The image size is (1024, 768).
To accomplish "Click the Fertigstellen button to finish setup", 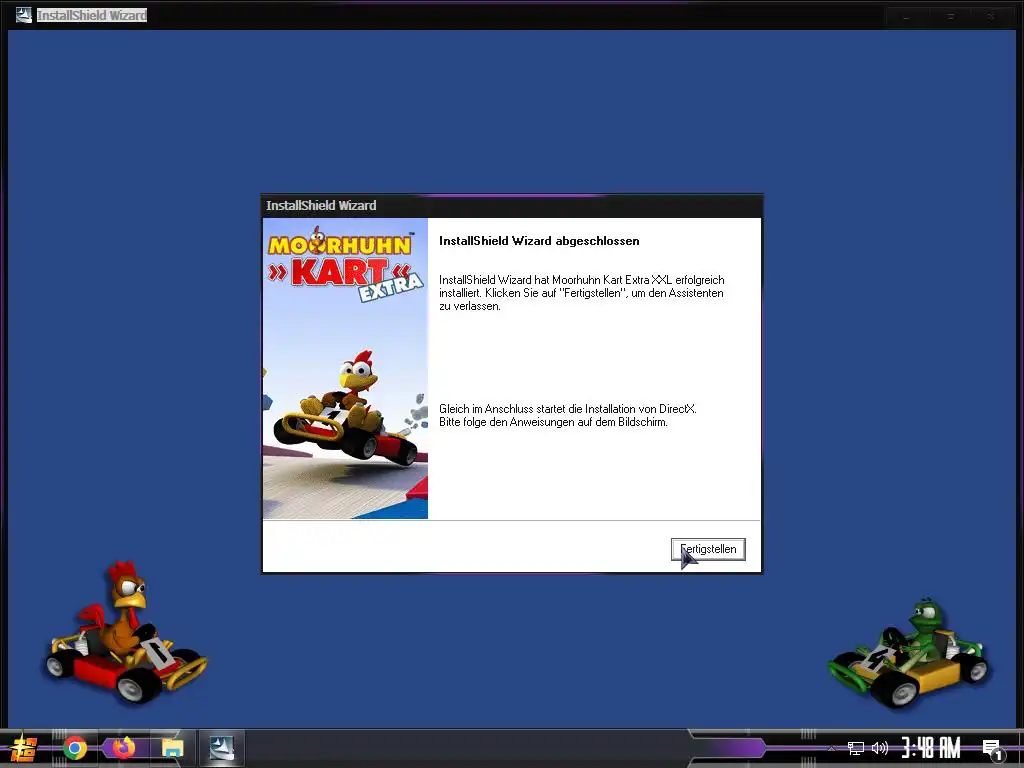I will [x=708, y=549].
